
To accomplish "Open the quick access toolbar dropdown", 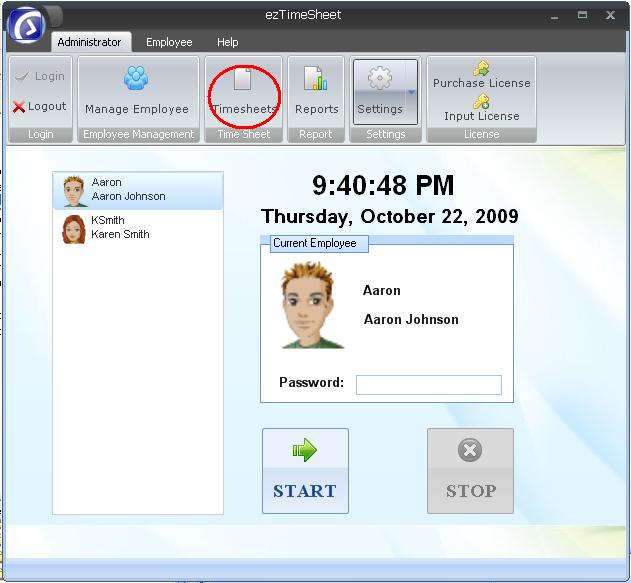I will [x=54, y=17].
